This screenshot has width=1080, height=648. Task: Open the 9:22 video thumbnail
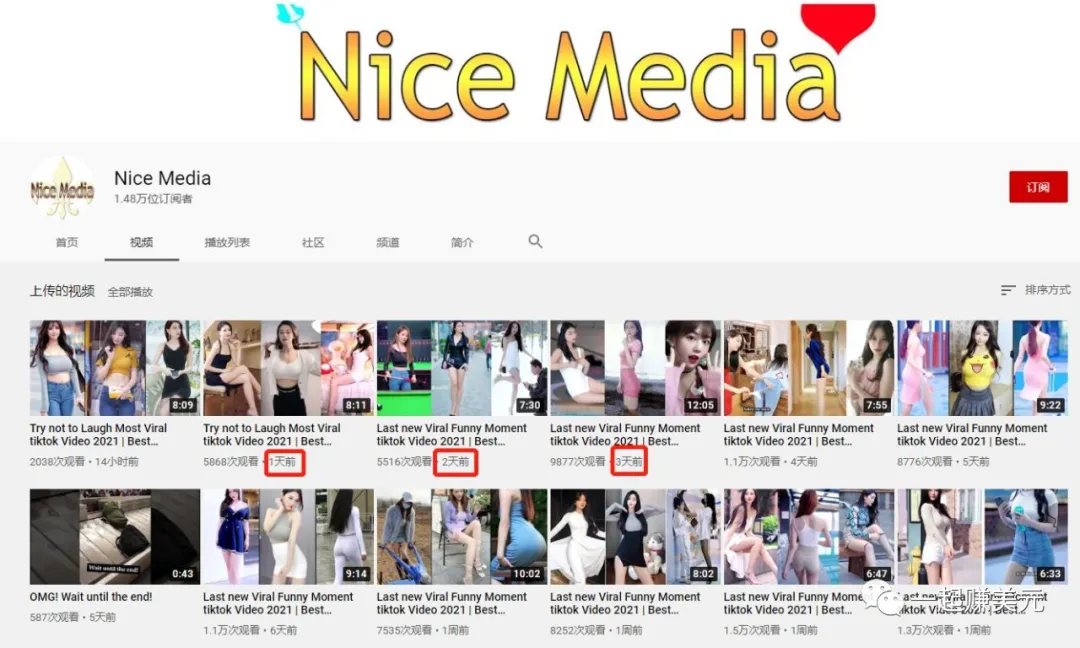point(982,368)
